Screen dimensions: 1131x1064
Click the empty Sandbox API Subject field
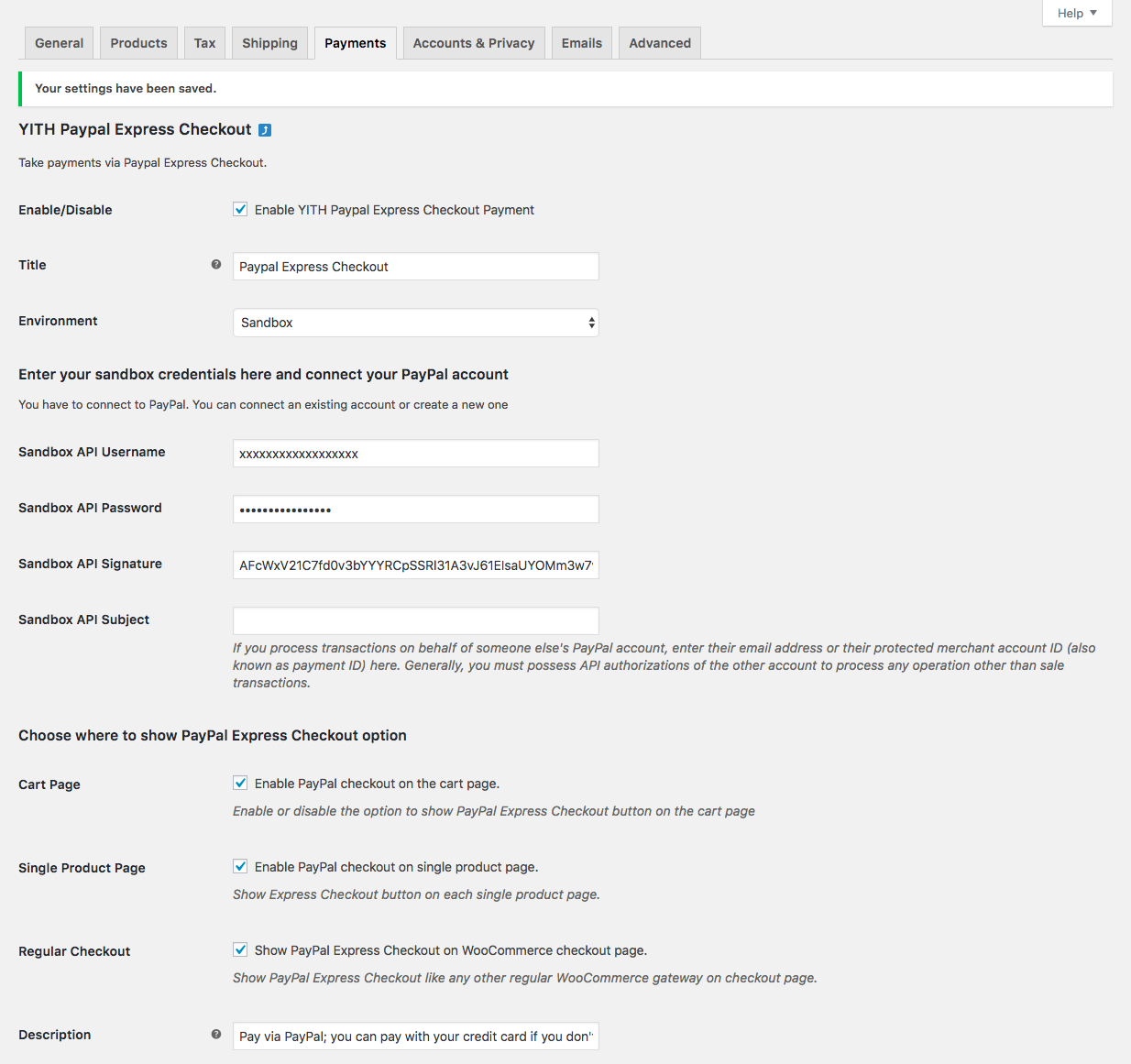point(415,620)
